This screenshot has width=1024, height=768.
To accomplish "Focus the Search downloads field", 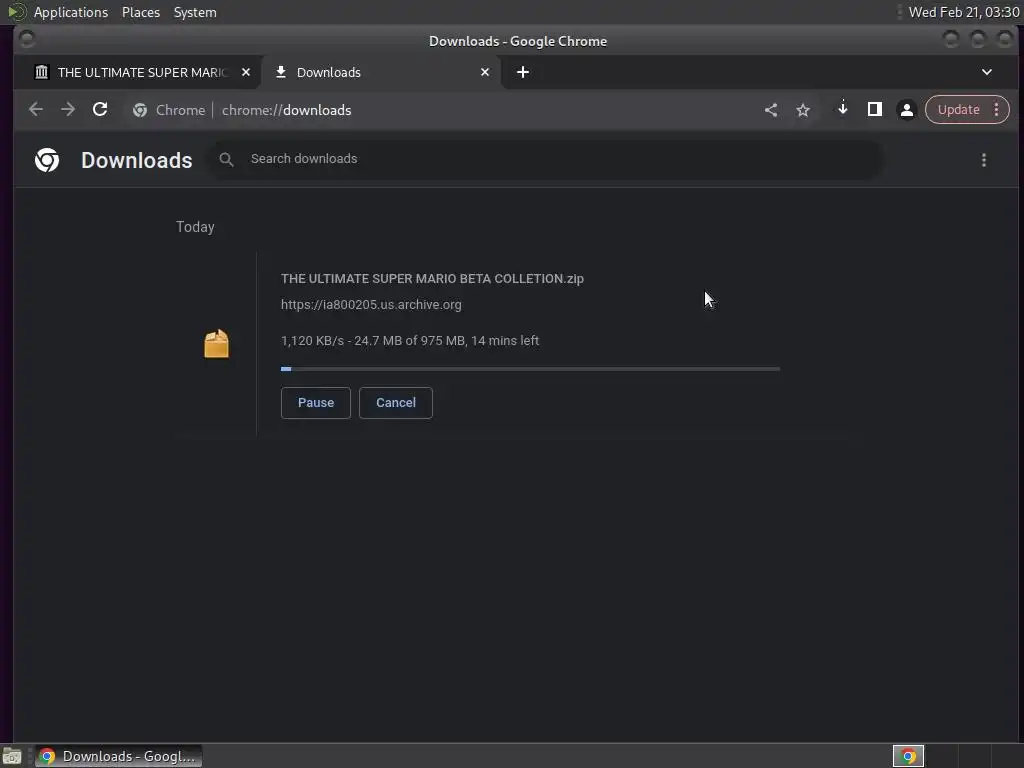I will click(545, 159).
